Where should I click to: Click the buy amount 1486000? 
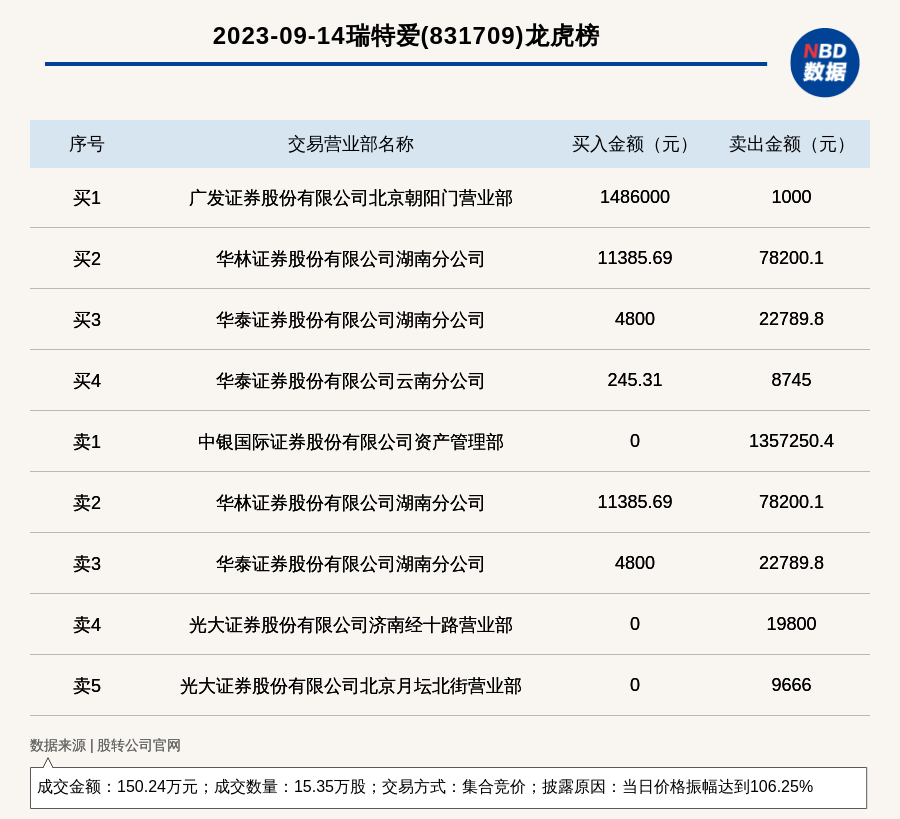635,197
